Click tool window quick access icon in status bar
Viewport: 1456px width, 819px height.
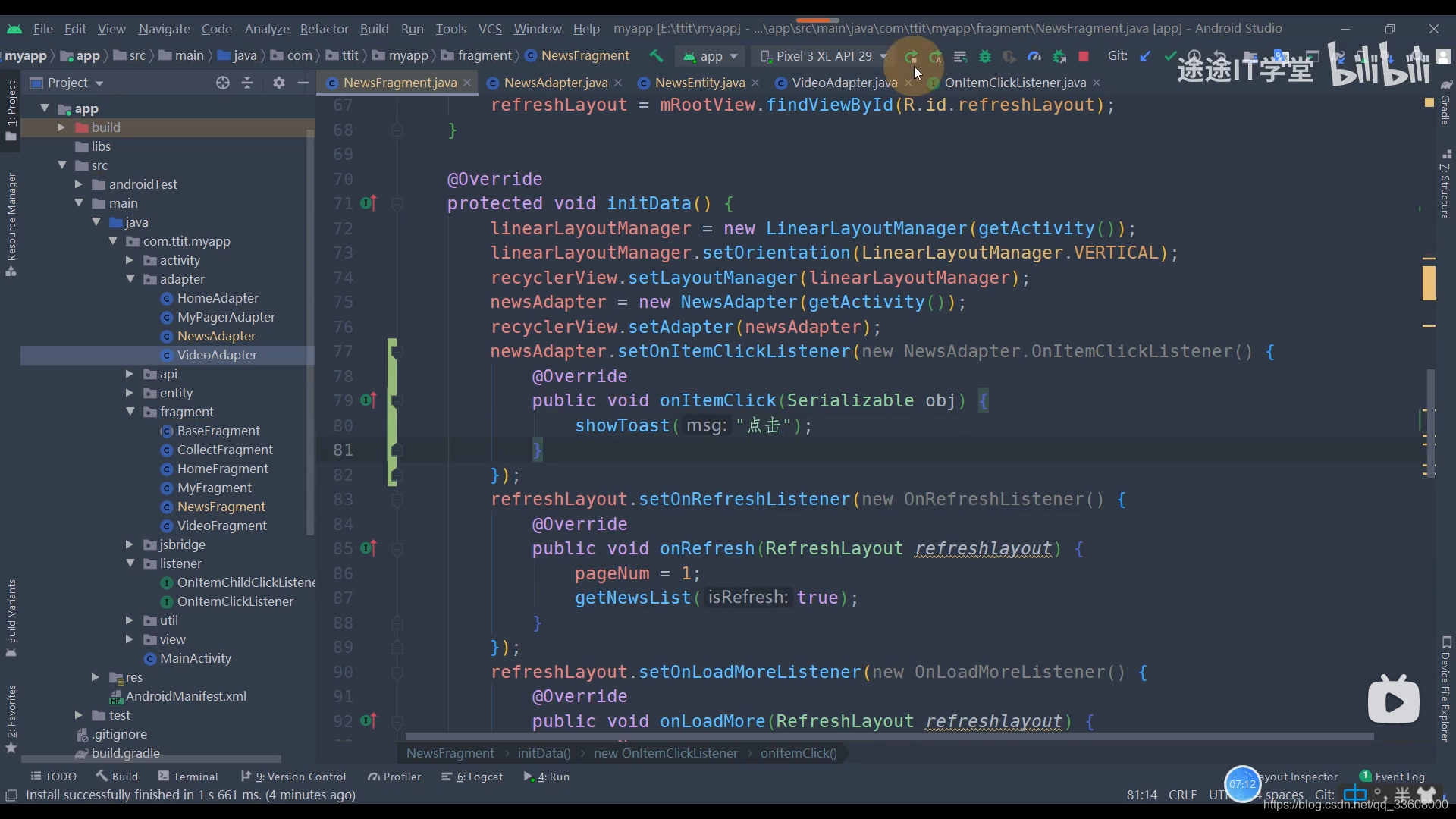click(11, 795)
